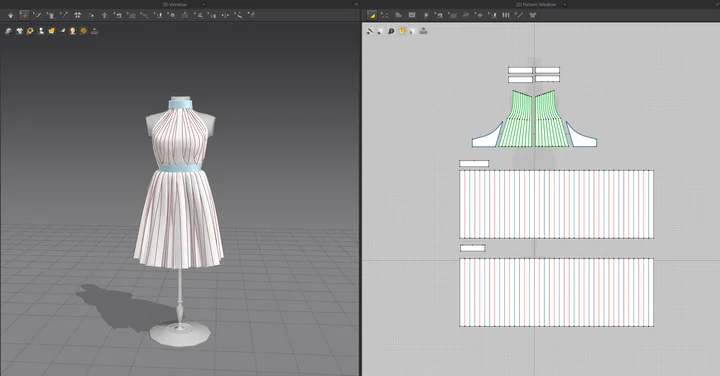Viewport: 720px width, 376px height.
Task: Open the 3D Window title dropdown arrow
Action: (x=203, y=5)
